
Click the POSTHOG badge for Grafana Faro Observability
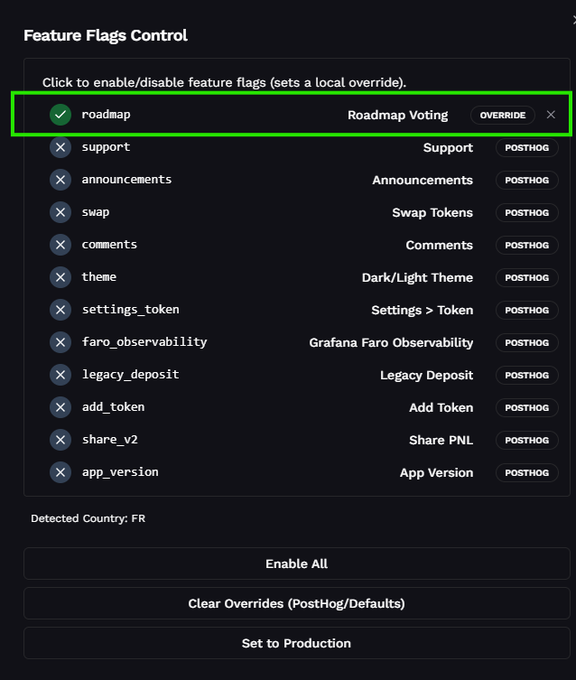[x=527, y=343]
